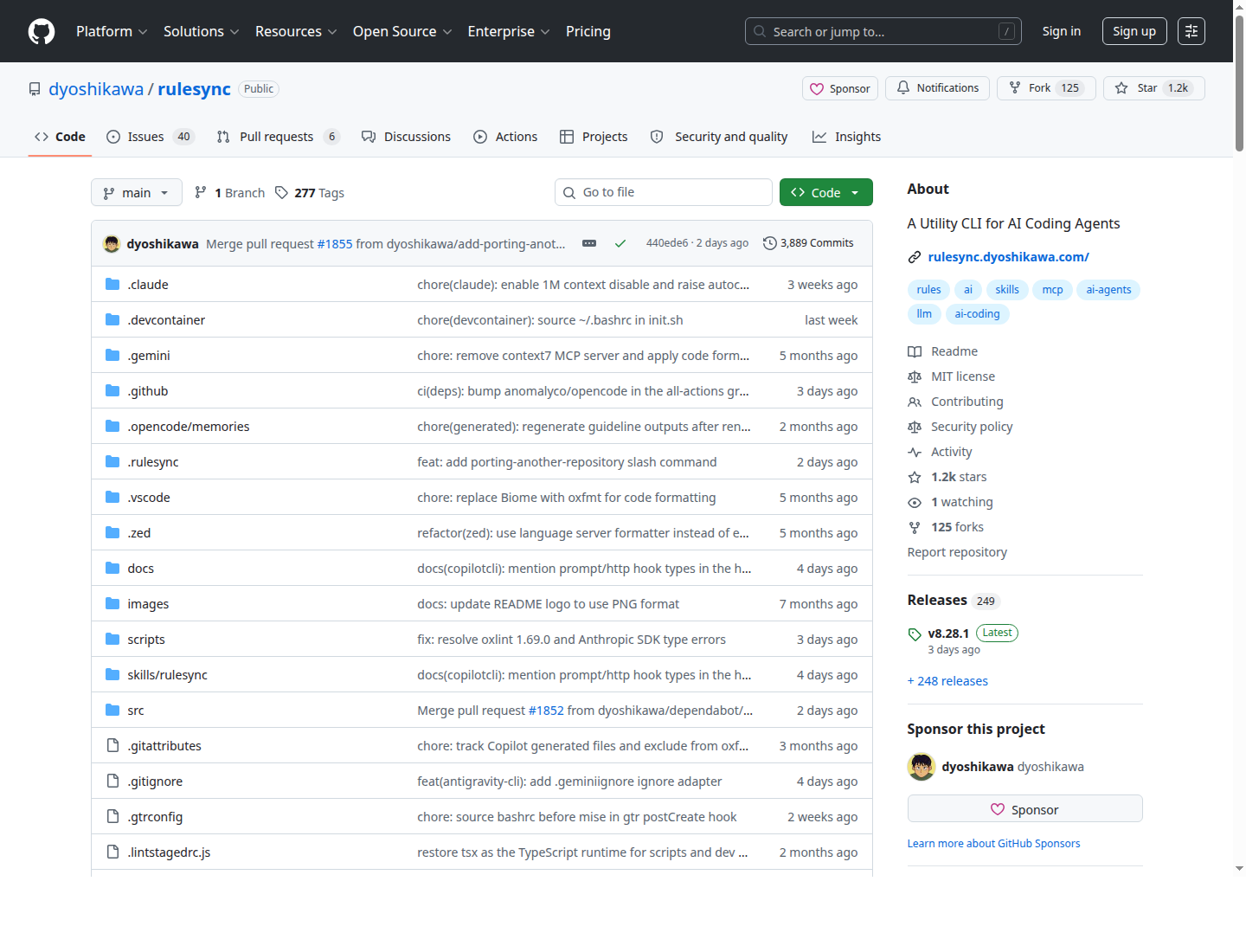The image size is (1246, 952).
Task: Switch to the Actions tab
Action: click(505, 137)
